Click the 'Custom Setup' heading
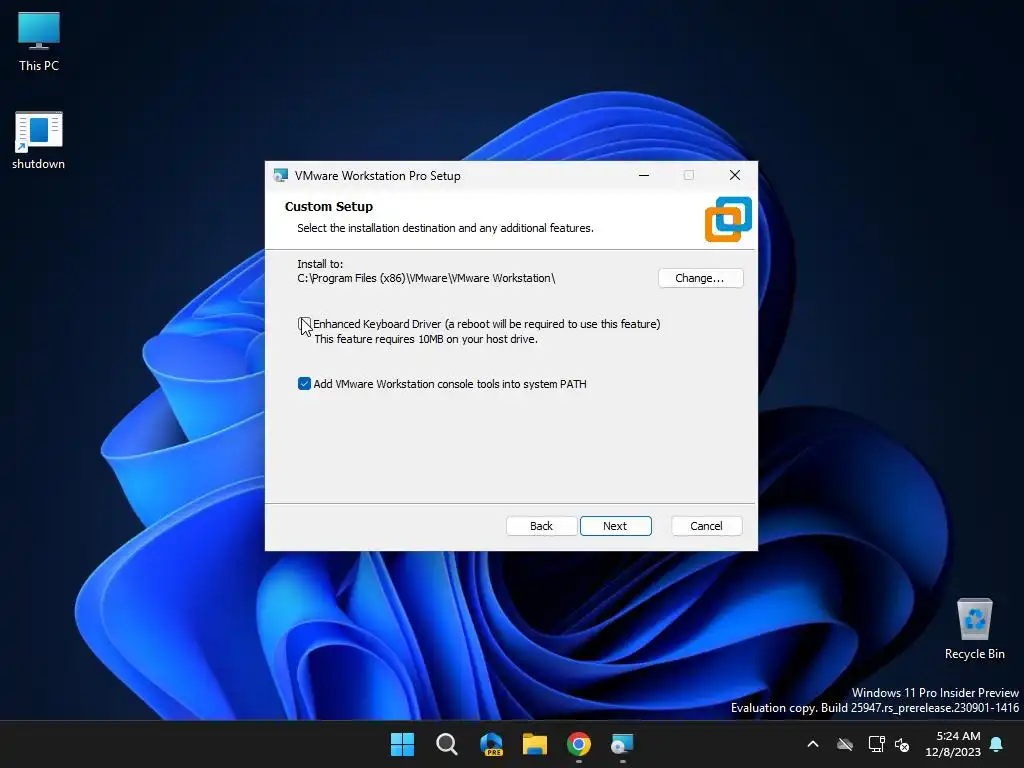 (x=328, y=206)
